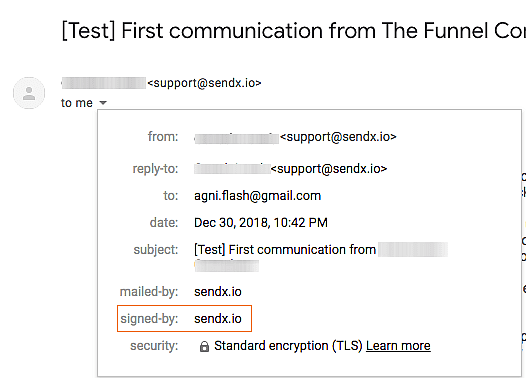Click the mailed-by label
Image resolution: width=526 pixels, height=378 pixels.
149,292
